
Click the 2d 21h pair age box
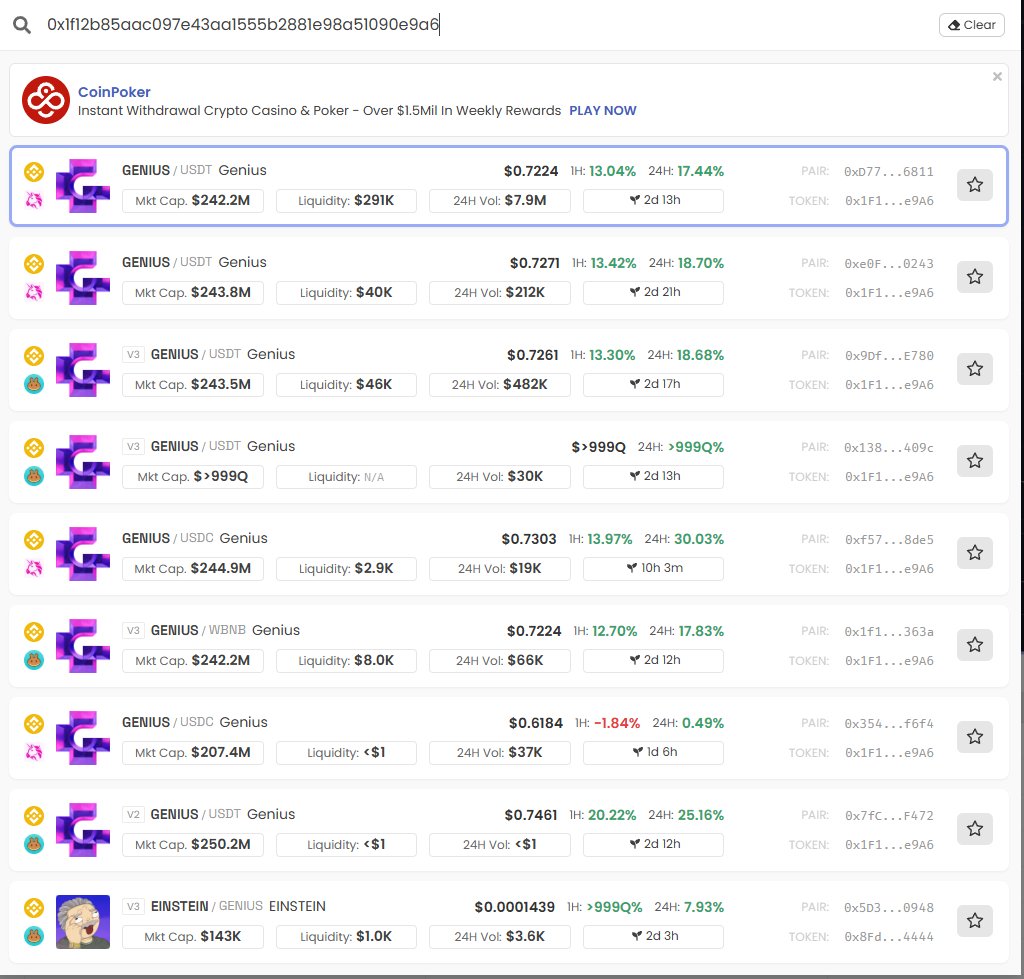653,293
